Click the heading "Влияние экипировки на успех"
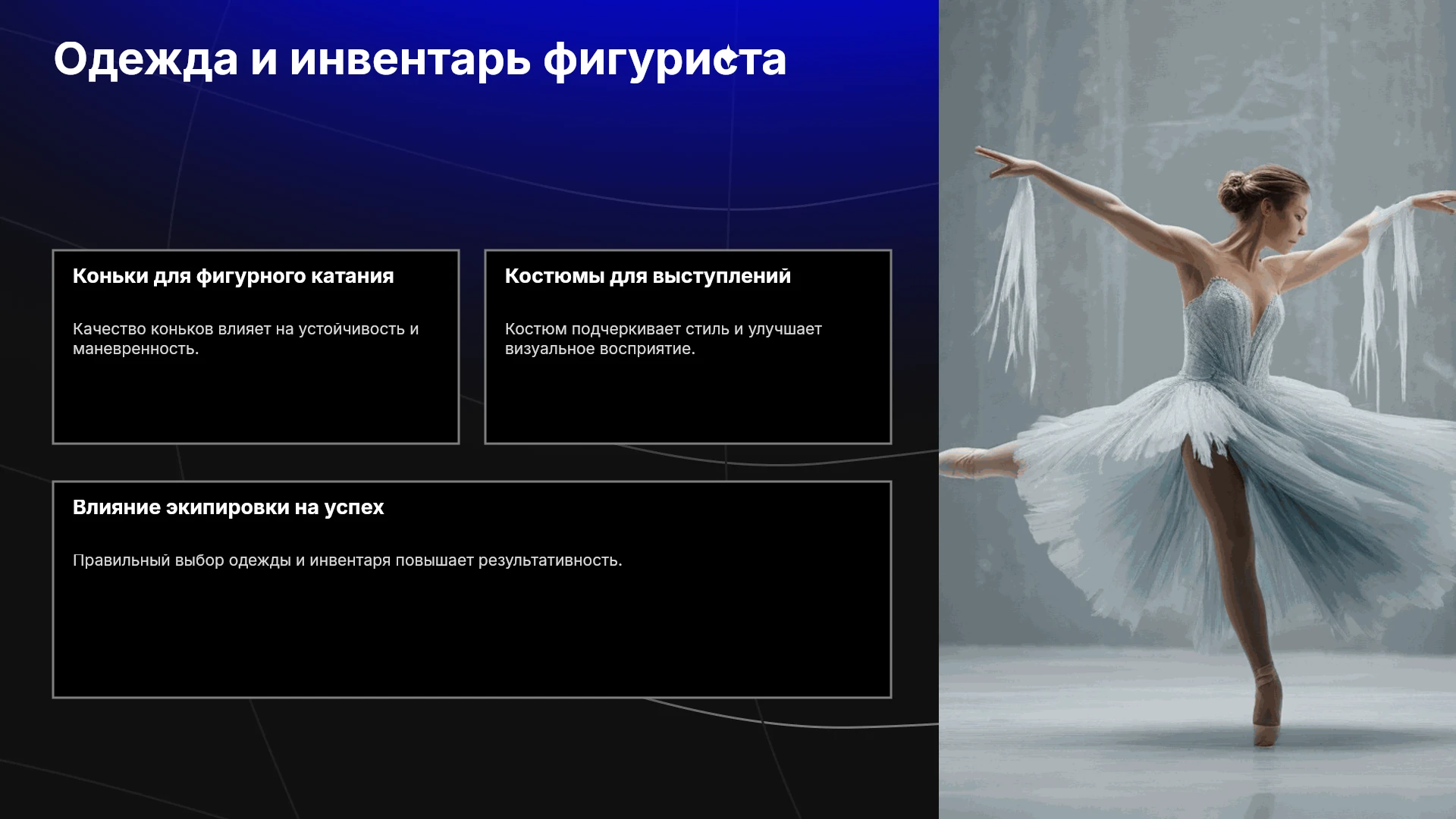This screenshot has height=819, width=1456. click(228, 507)
